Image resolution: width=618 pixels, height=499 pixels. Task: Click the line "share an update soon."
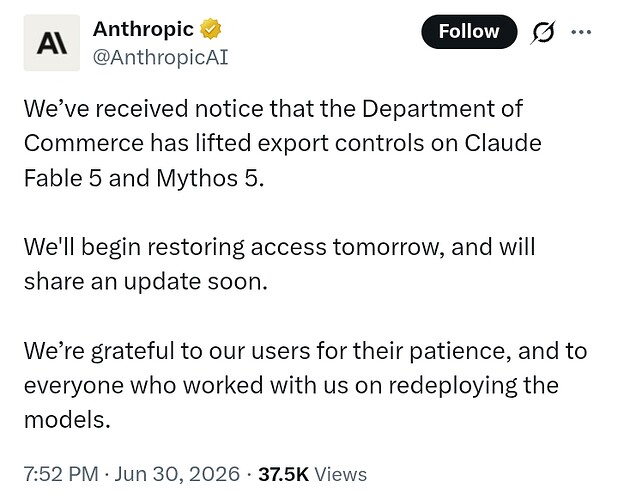point(146,282)
